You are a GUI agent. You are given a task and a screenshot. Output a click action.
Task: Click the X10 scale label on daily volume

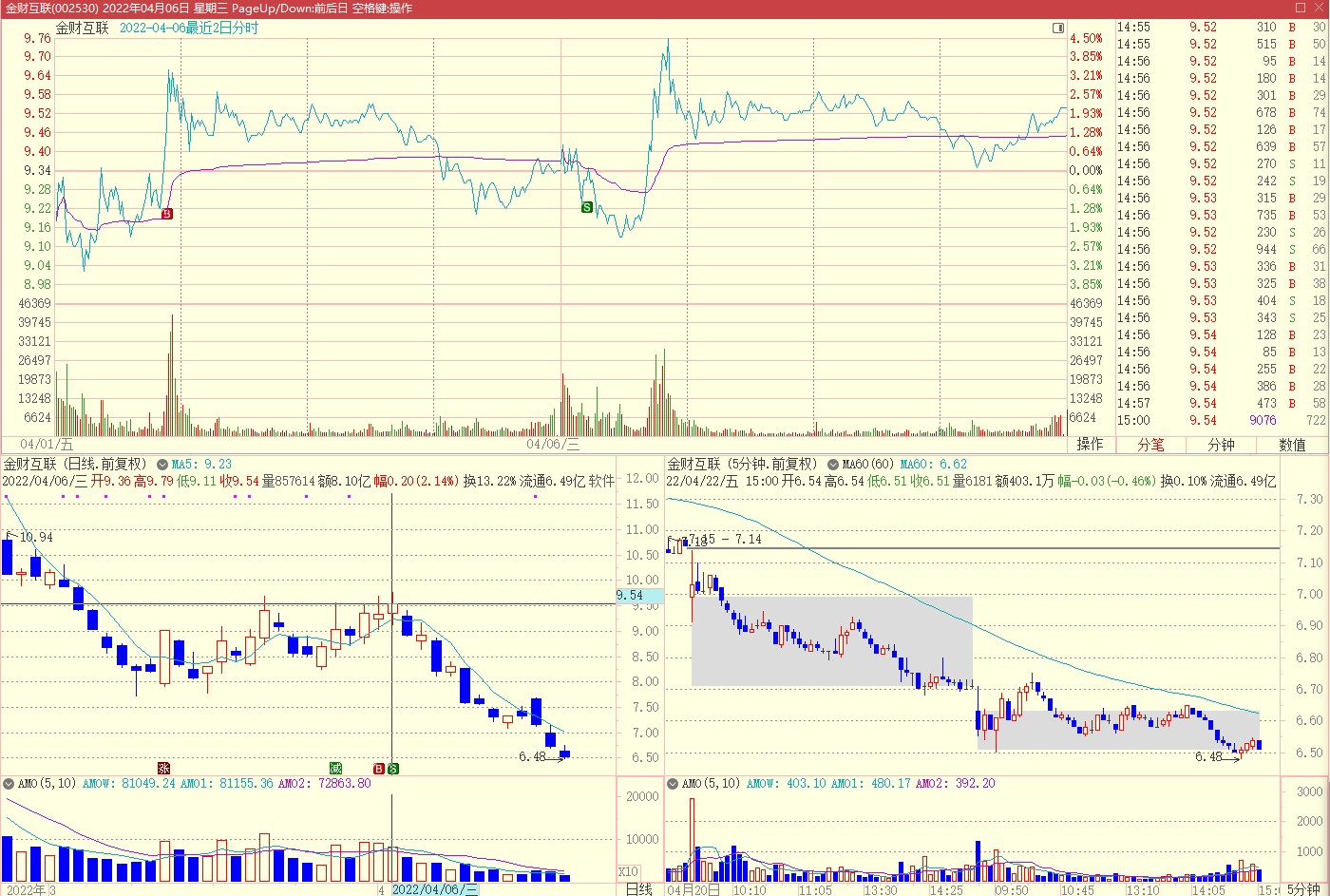point(628,871)
